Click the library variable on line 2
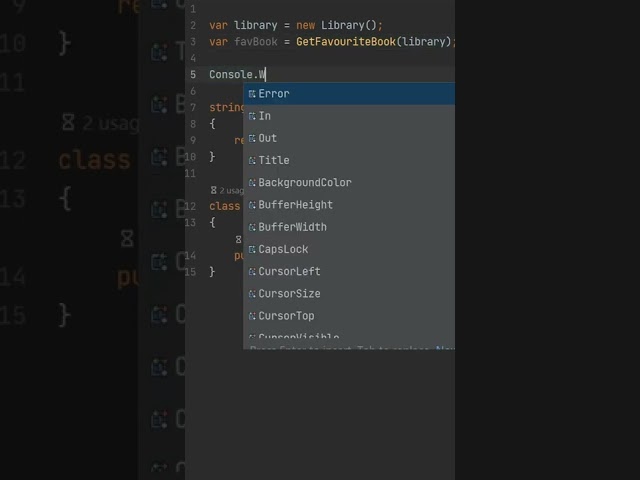This screenshot has height=480, width=640. (x=256, y=25)
